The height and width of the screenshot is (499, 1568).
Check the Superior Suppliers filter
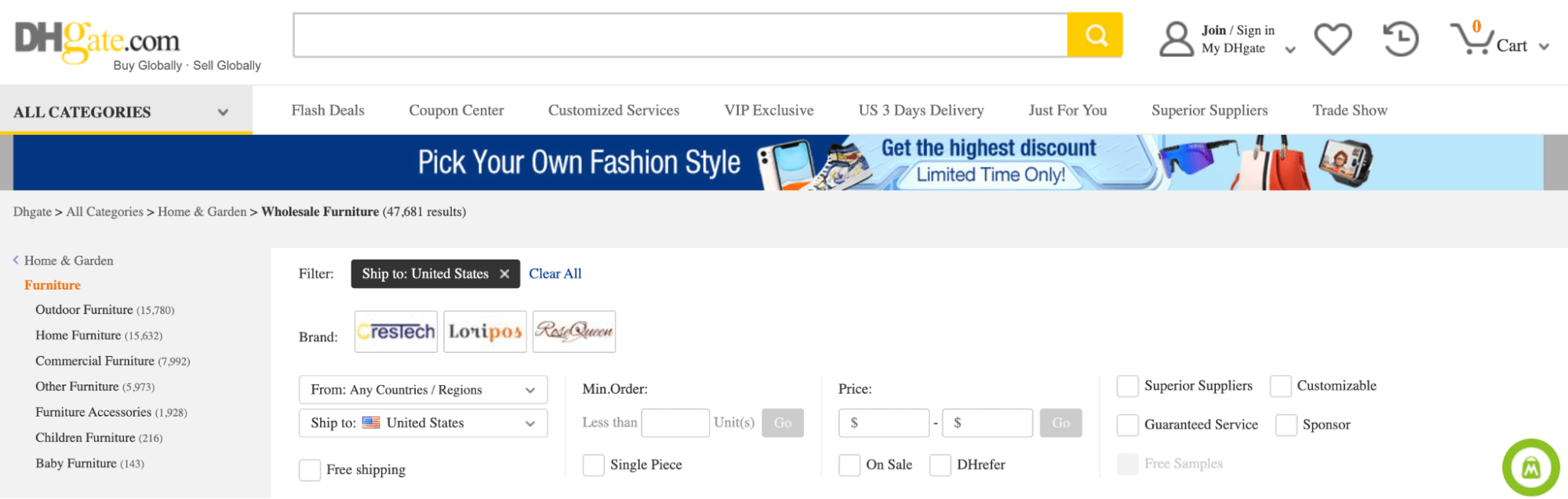coord(1127,386)
